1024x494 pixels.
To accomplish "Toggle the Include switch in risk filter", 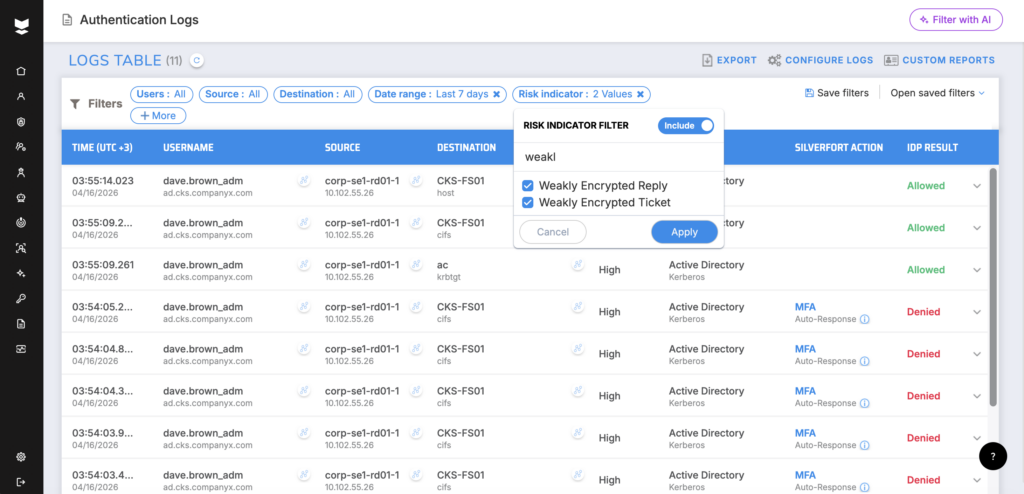I will [x=686, y=125].
